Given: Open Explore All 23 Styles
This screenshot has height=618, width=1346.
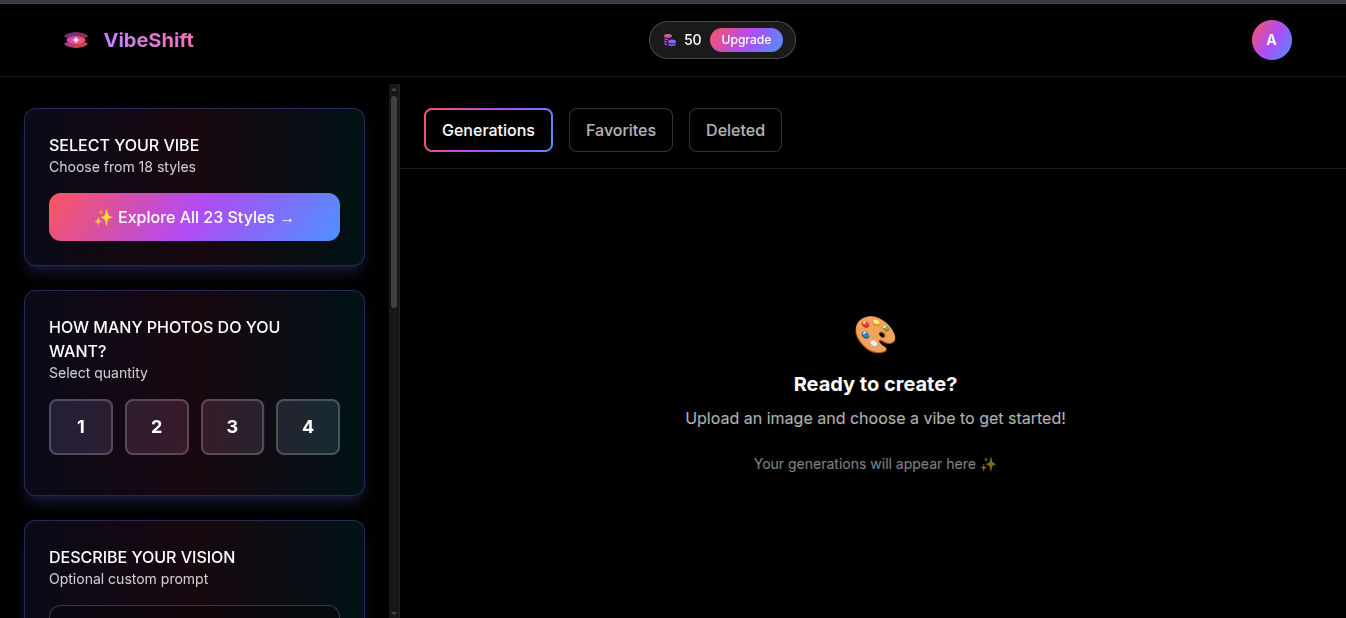Looking at the screenshot, I should click(x=194, y=217).
